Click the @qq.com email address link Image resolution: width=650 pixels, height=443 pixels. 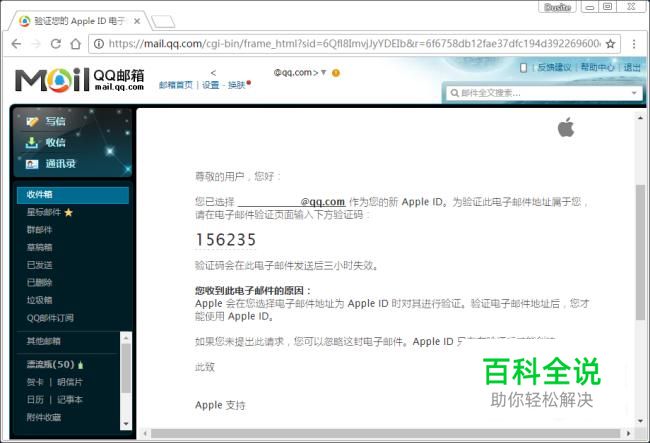pyautogui.click(x=291, y=202)
